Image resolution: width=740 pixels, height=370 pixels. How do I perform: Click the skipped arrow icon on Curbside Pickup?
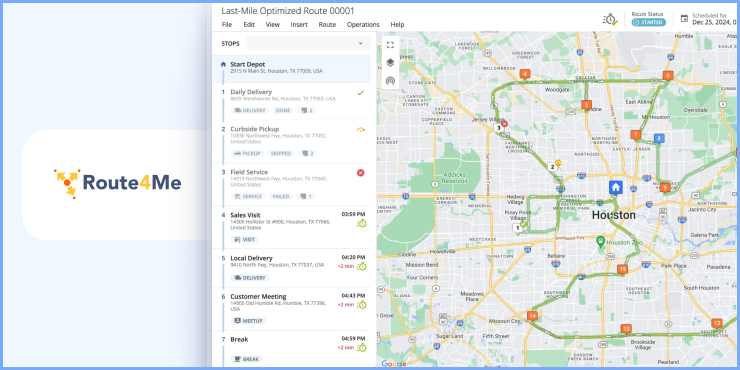pyautogui.click(x=361, y=130)
